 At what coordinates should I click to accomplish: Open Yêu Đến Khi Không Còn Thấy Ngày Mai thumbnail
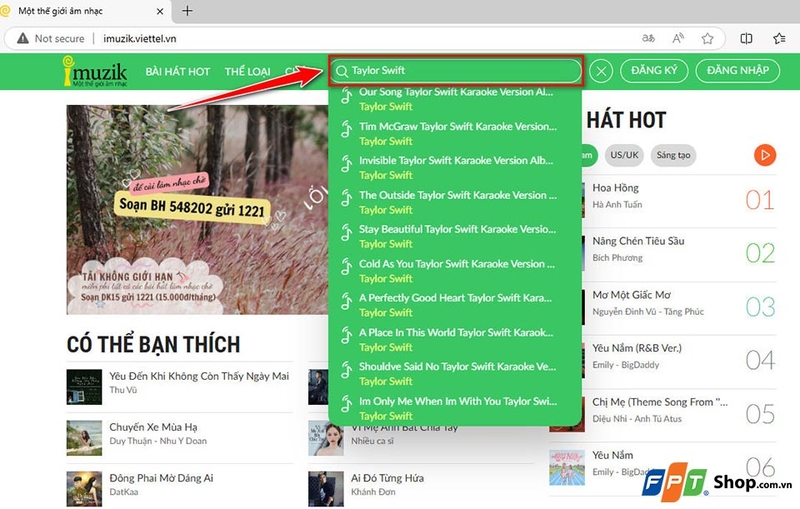tap(84, 387)
